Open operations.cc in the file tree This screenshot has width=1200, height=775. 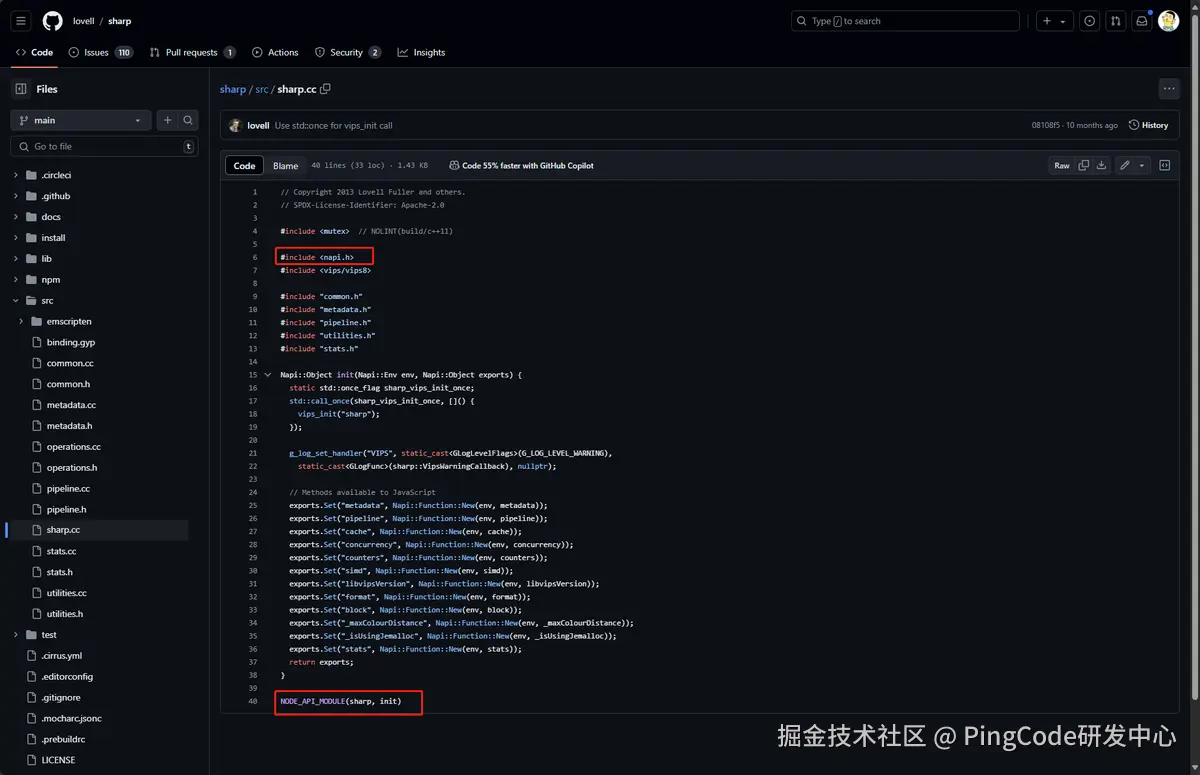tap(73, 447)
